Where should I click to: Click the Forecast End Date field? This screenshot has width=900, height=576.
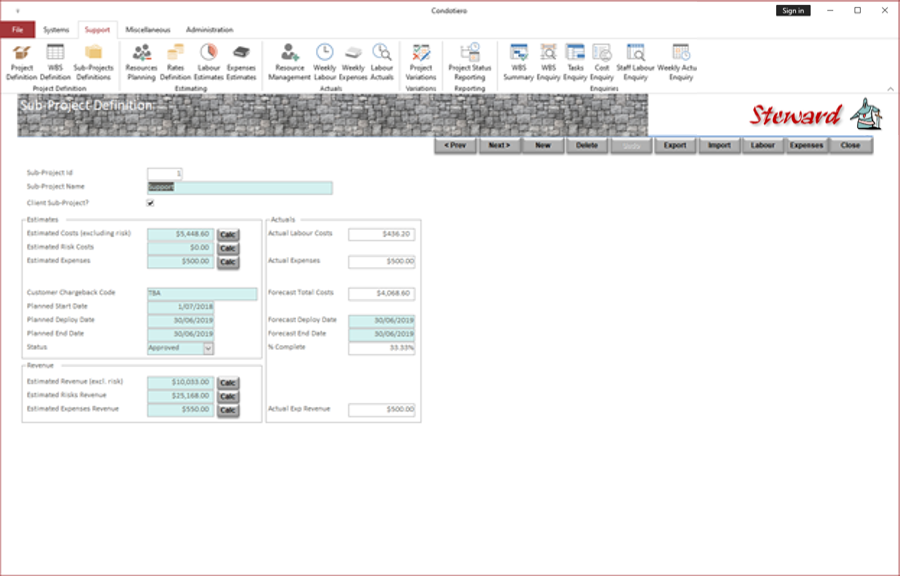[382, 334]
